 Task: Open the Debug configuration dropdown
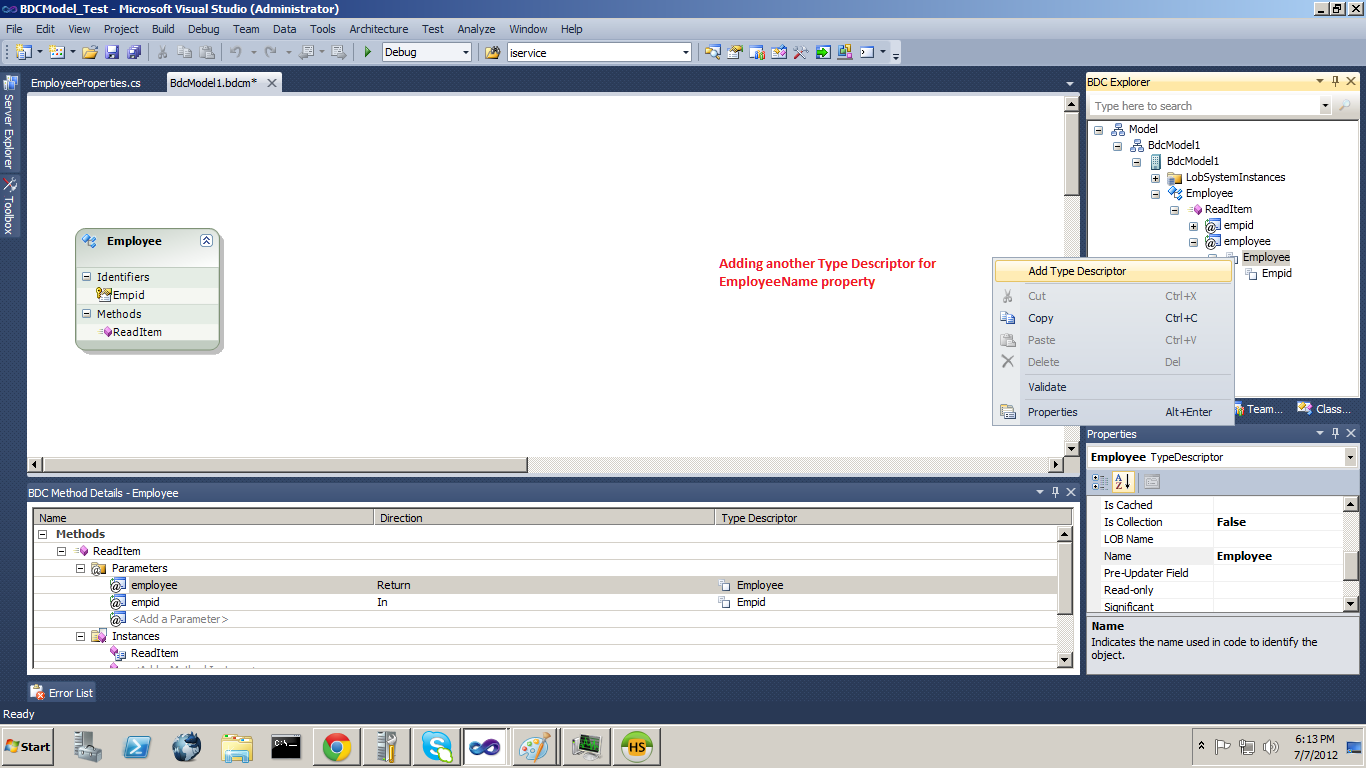click(464, 52)
